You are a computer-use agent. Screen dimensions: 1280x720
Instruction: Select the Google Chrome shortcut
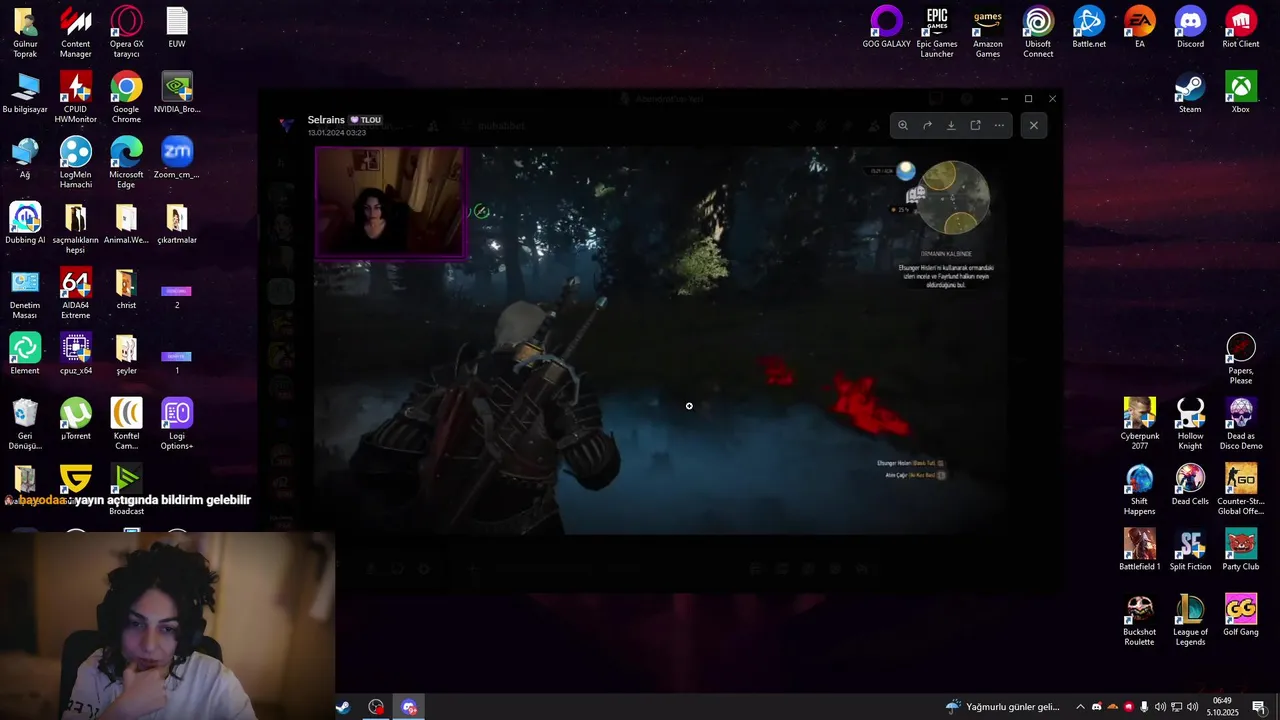click(x=126, y=98)
